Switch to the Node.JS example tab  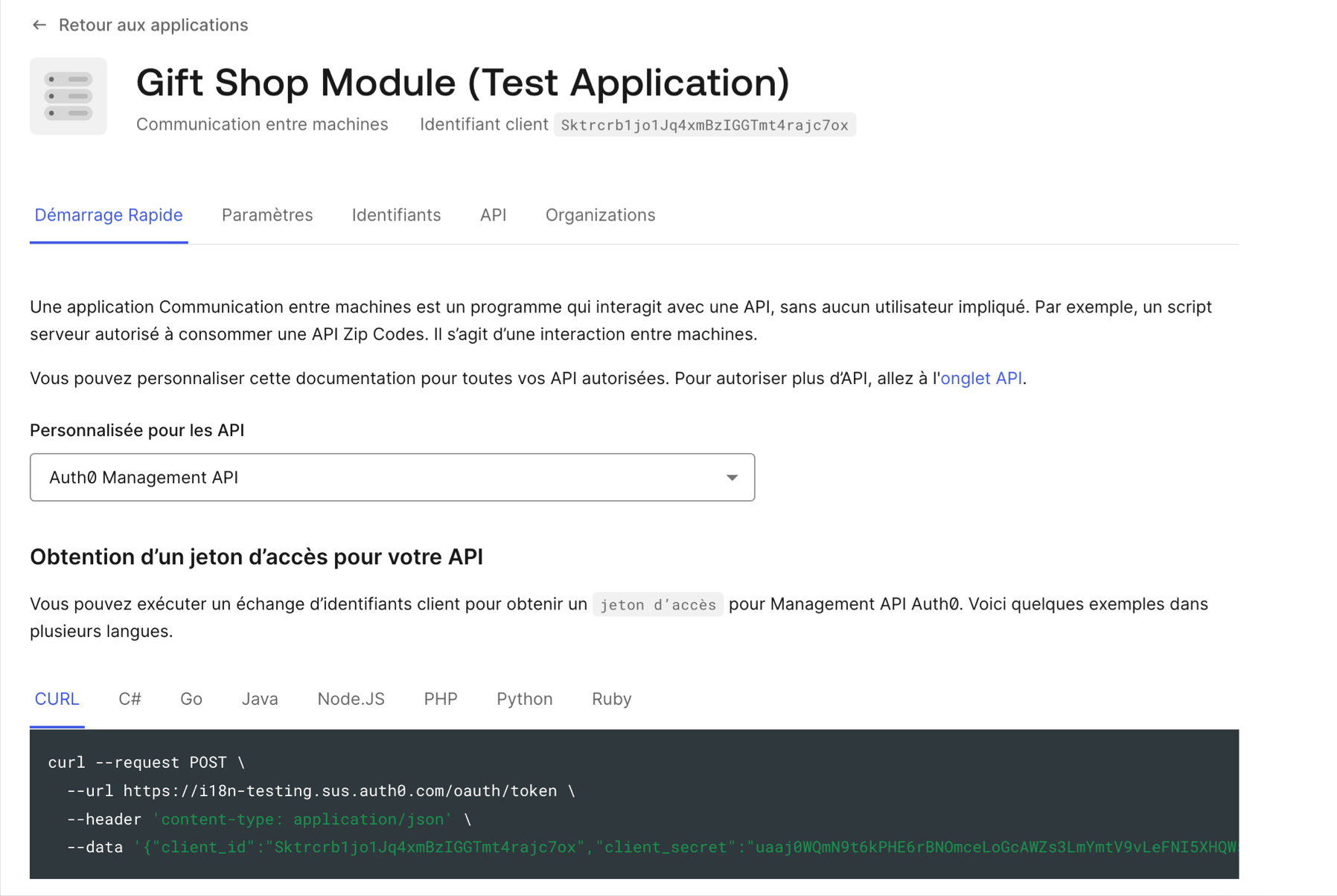tap(351, 699)
